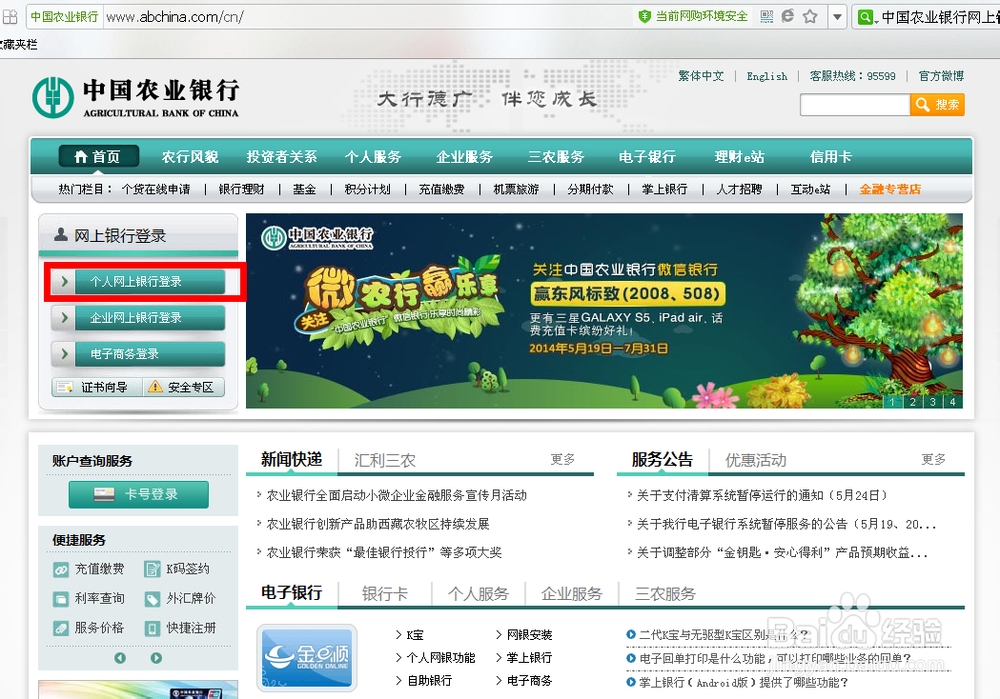Open the 理财e站 menu
The image size is (1000, 699).
739,156
